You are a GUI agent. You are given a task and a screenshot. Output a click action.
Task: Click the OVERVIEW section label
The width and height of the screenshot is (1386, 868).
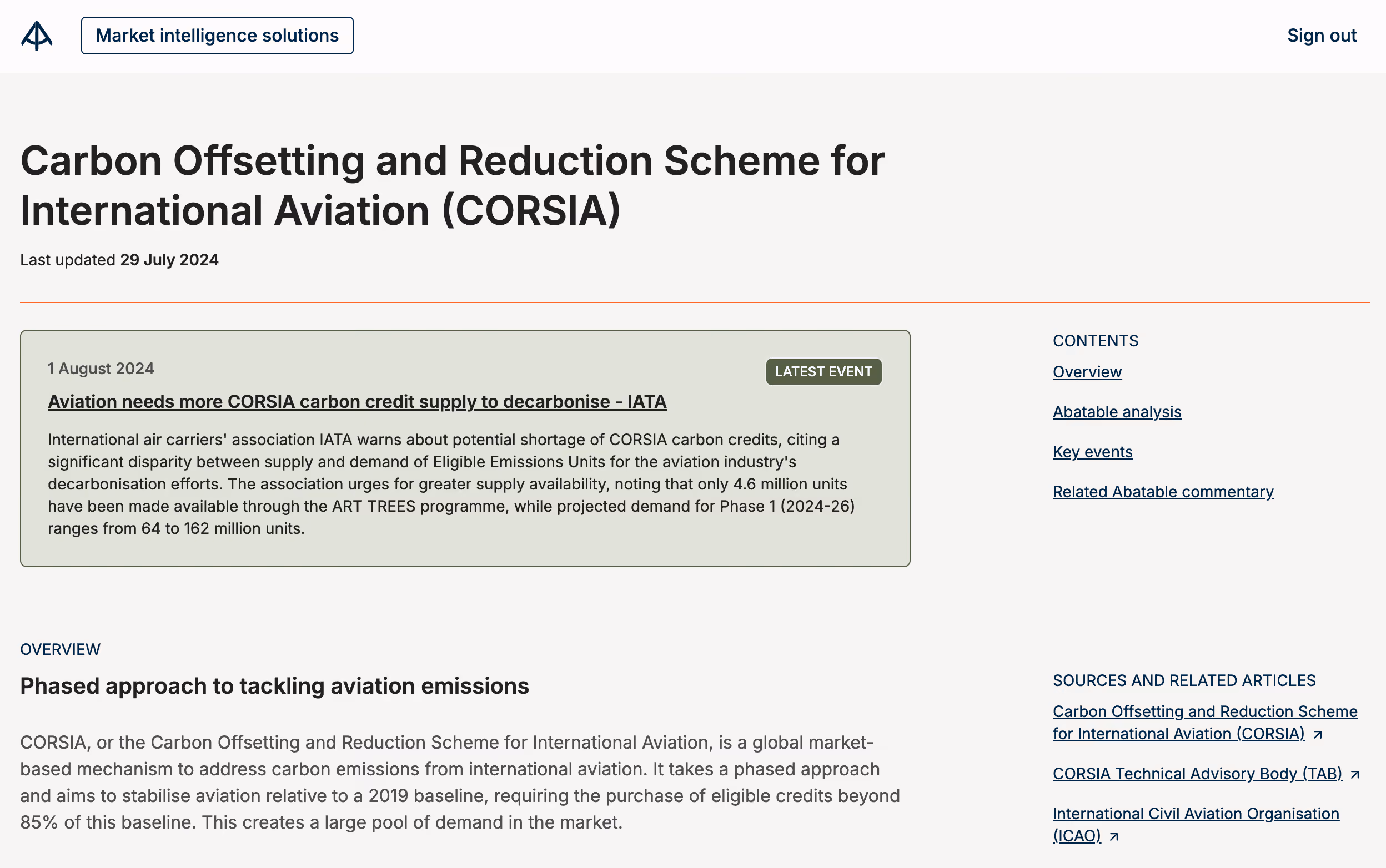61,649
